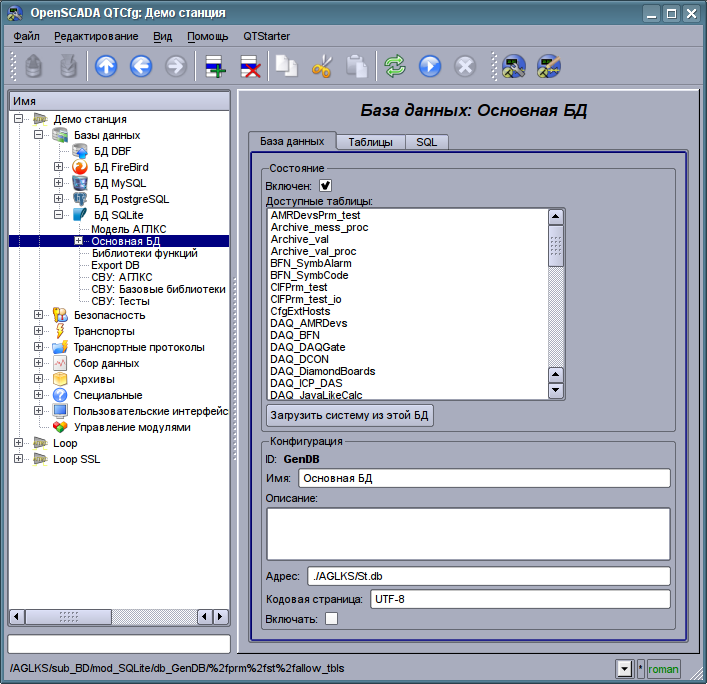Click the Кодовая страница input field
This screenshot has height=684, width=707.
tap(520, 599)
